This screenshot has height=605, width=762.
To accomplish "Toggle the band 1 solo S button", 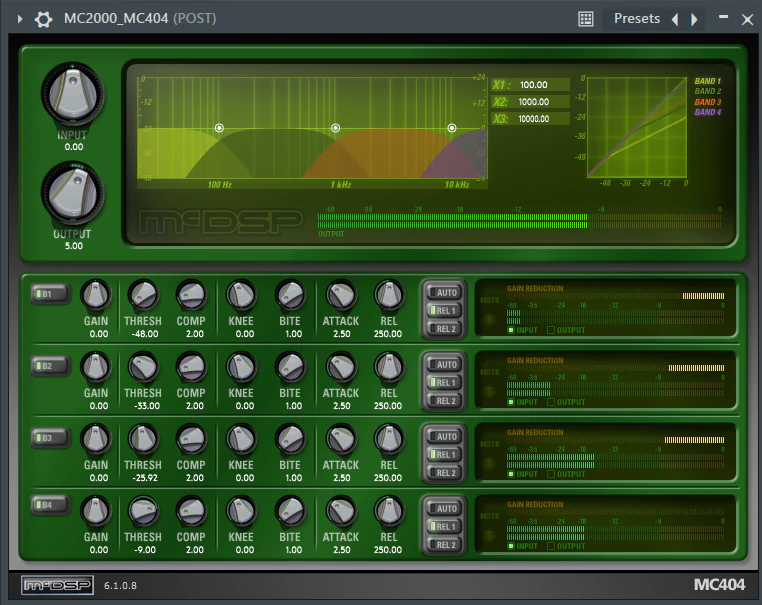I will (x=489, y=320).
